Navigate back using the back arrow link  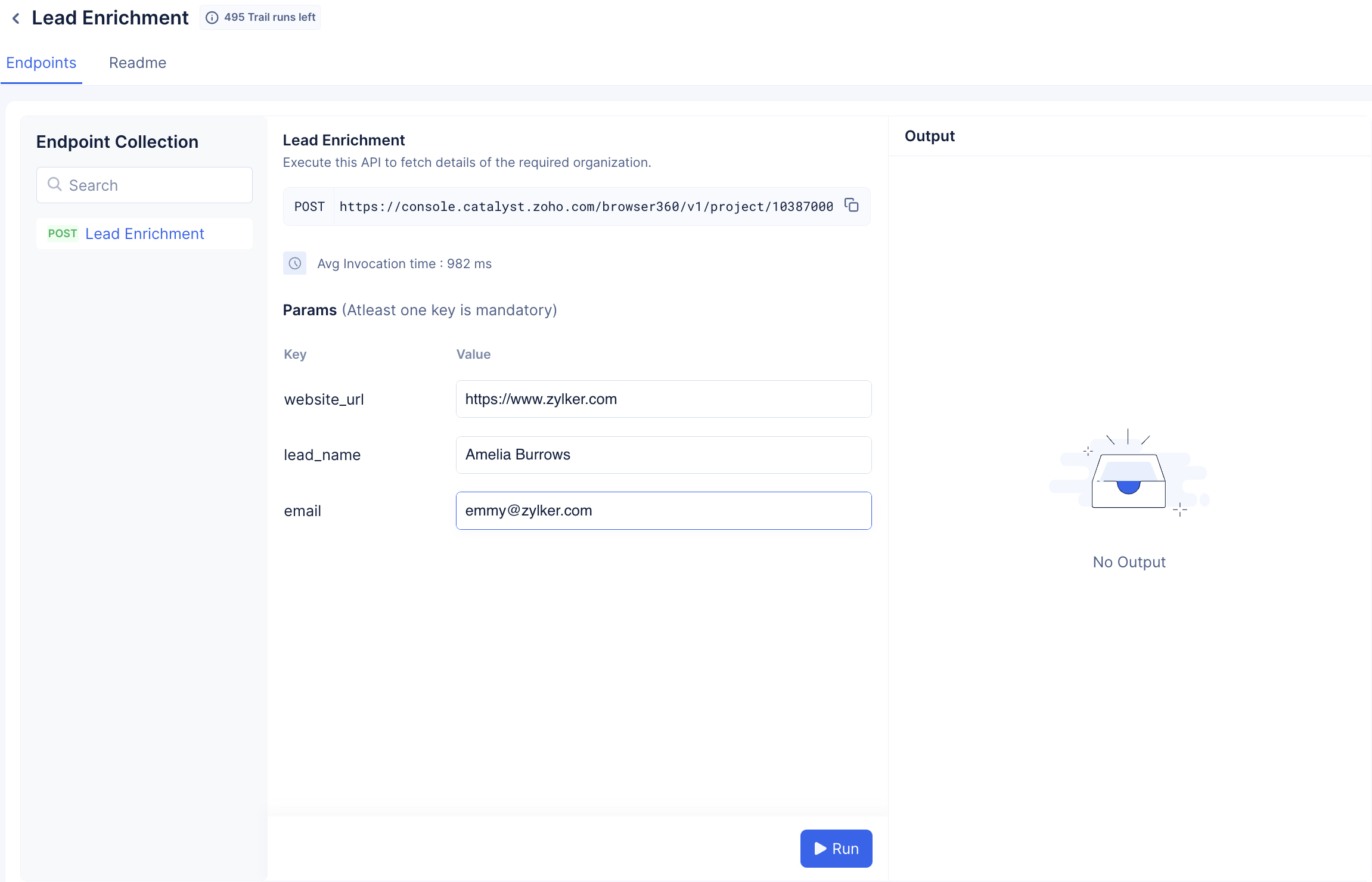click(x=14, y=17)
